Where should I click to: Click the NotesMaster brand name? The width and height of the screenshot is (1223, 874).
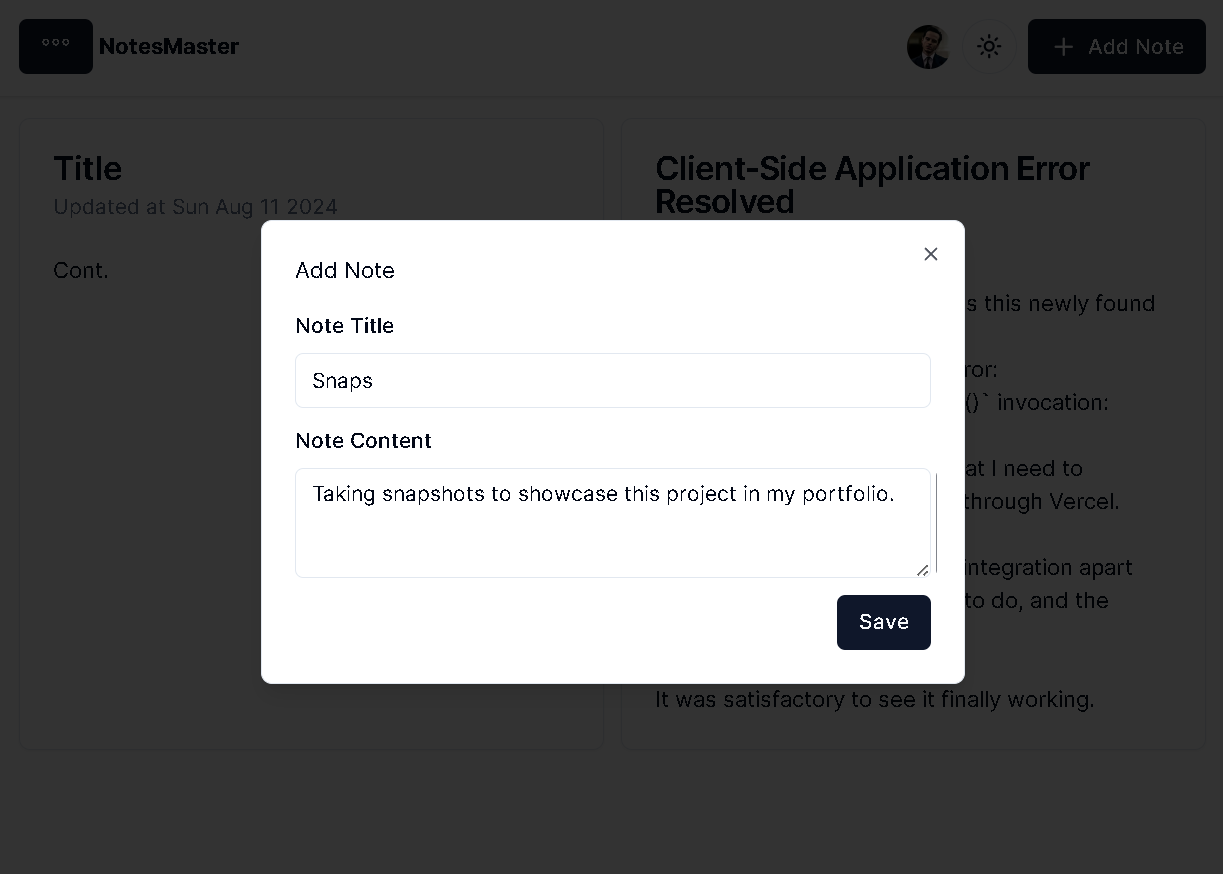click(x=169, y=46)
